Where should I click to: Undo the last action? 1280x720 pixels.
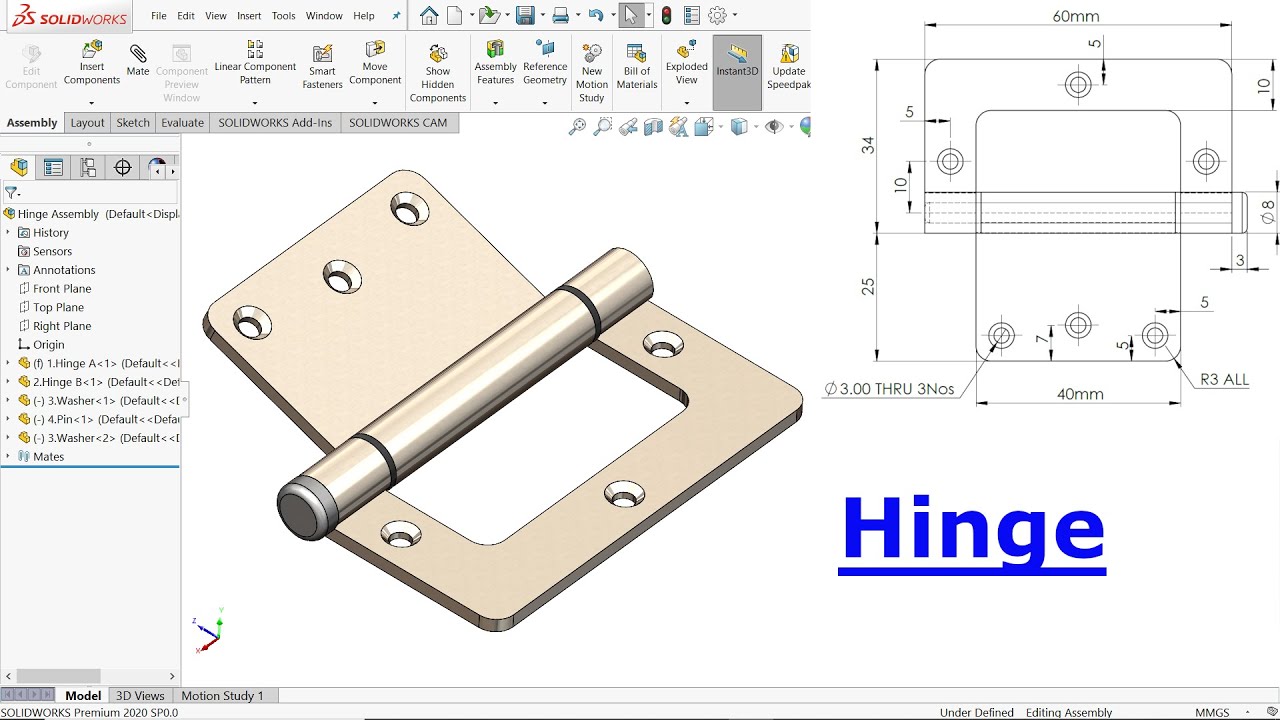point(596,15)
